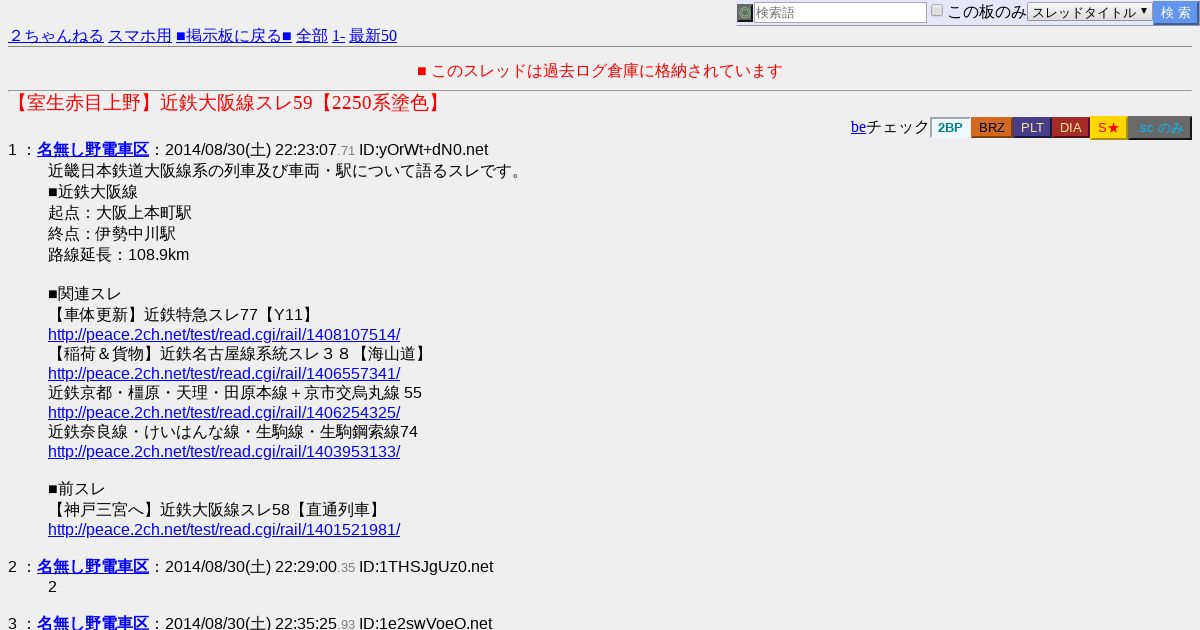Open 名無し野電車区 name link on post 3

[93, 623]
